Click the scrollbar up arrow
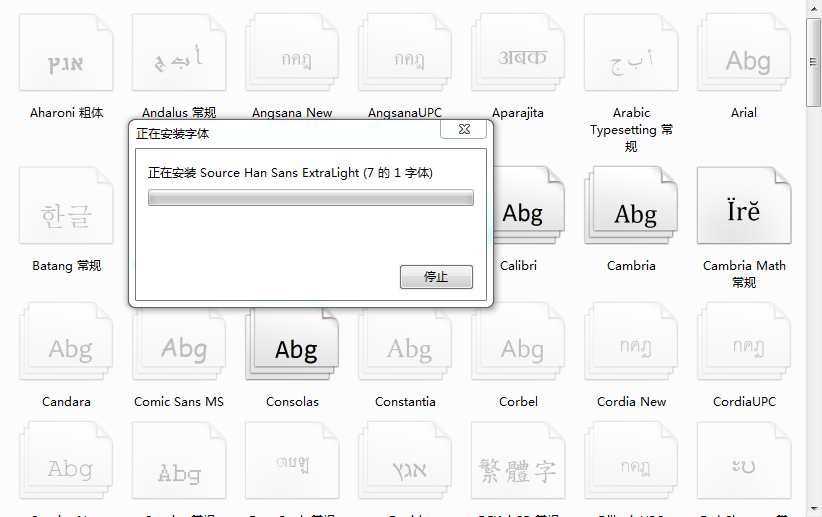 (x=814, y=7)
